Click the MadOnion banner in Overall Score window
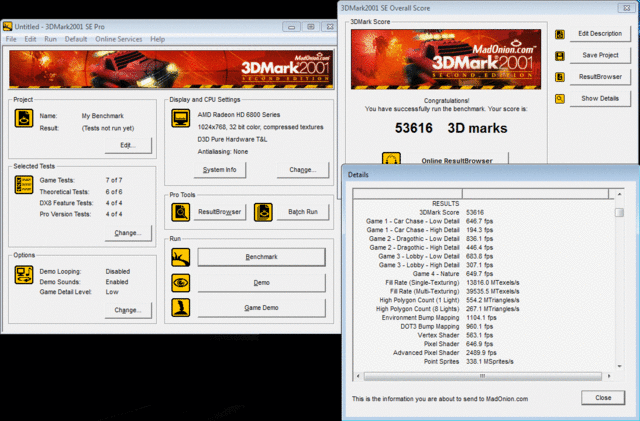The image size is (640, 421). pyautogui.click(x=446, y=59)
